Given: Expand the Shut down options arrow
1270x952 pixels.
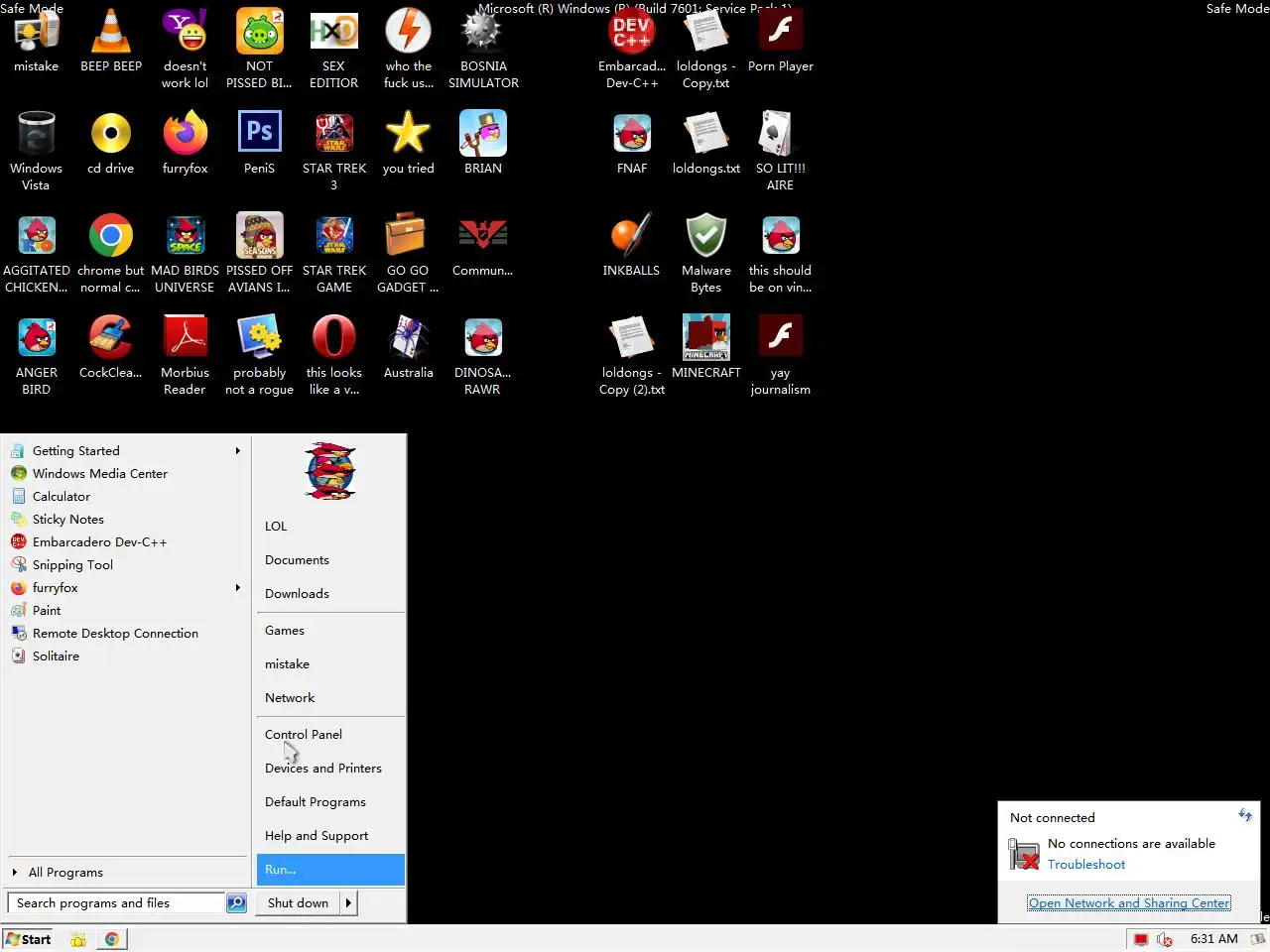Looking at the screenshot, I should tap(348, 902).
